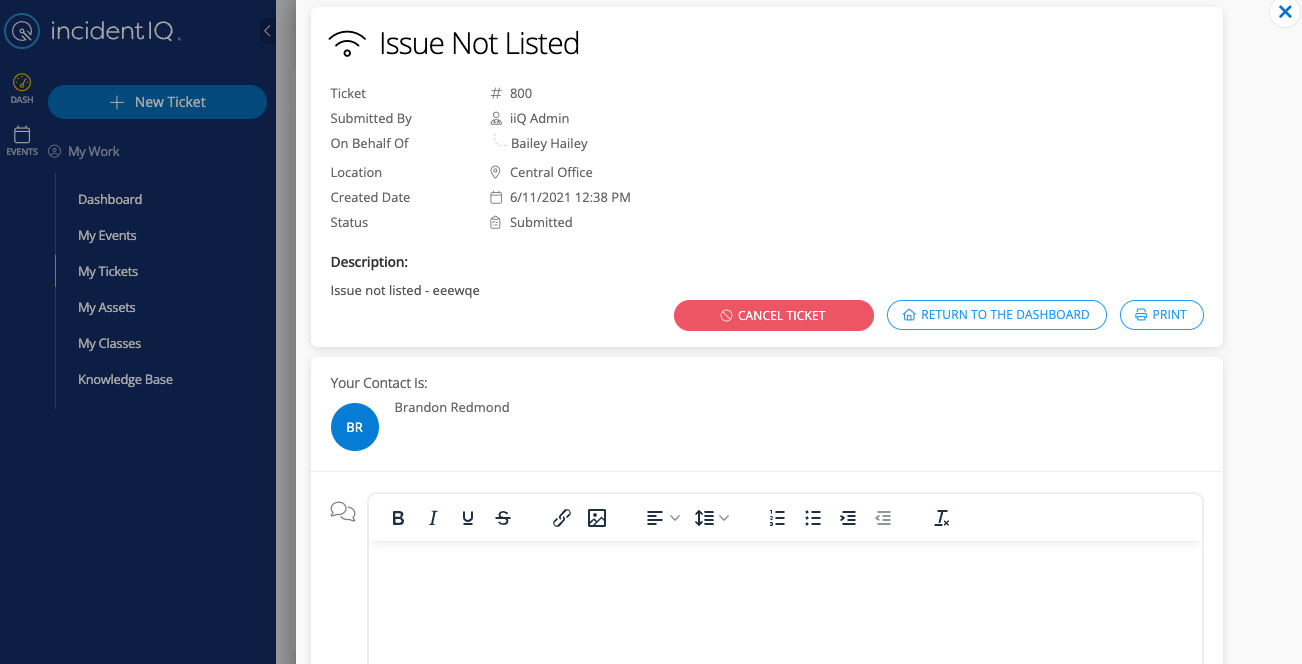Open the text alignment dropdown
The width and height of the screenshot is (1302, 664).
tap(662, 518)
